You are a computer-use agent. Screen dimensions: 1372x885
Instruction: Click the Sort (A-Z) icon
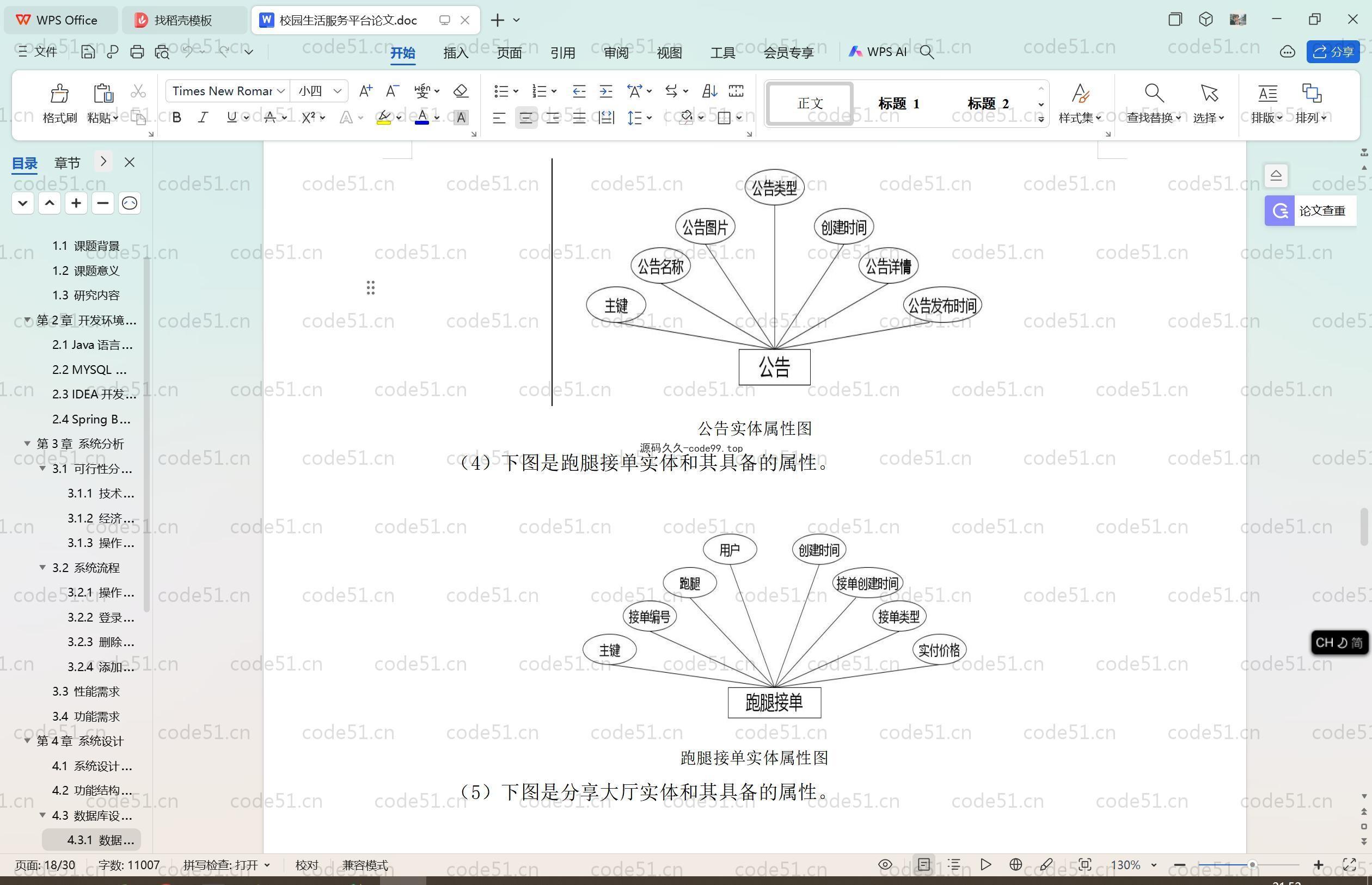click(709, 91)
